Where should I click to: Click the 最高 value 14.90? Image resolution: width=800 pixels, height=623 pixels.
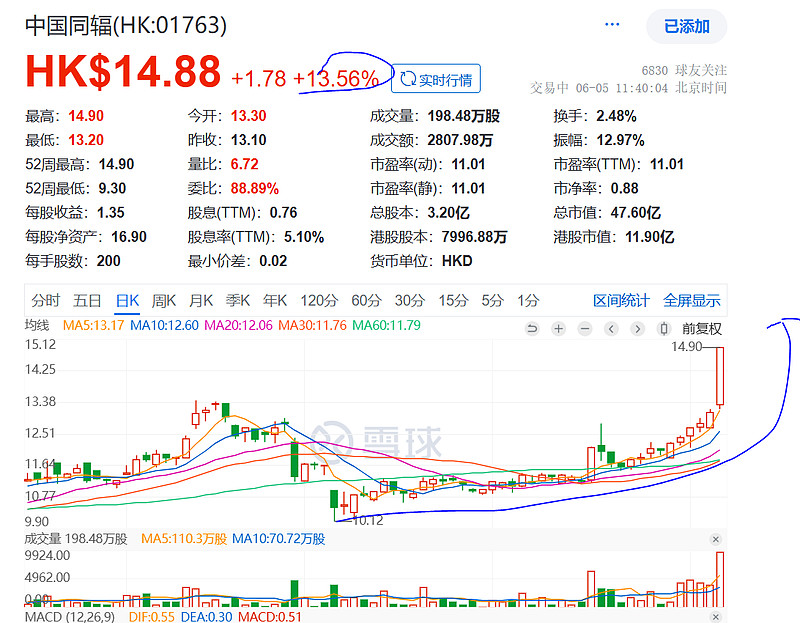tap(86, 116)
